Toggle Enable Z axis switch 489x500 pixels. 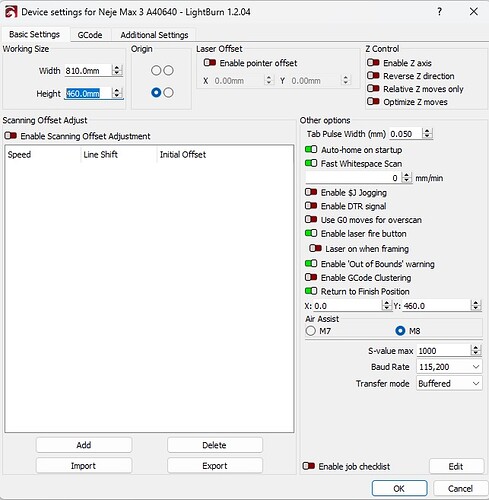(x=373, y=63)
